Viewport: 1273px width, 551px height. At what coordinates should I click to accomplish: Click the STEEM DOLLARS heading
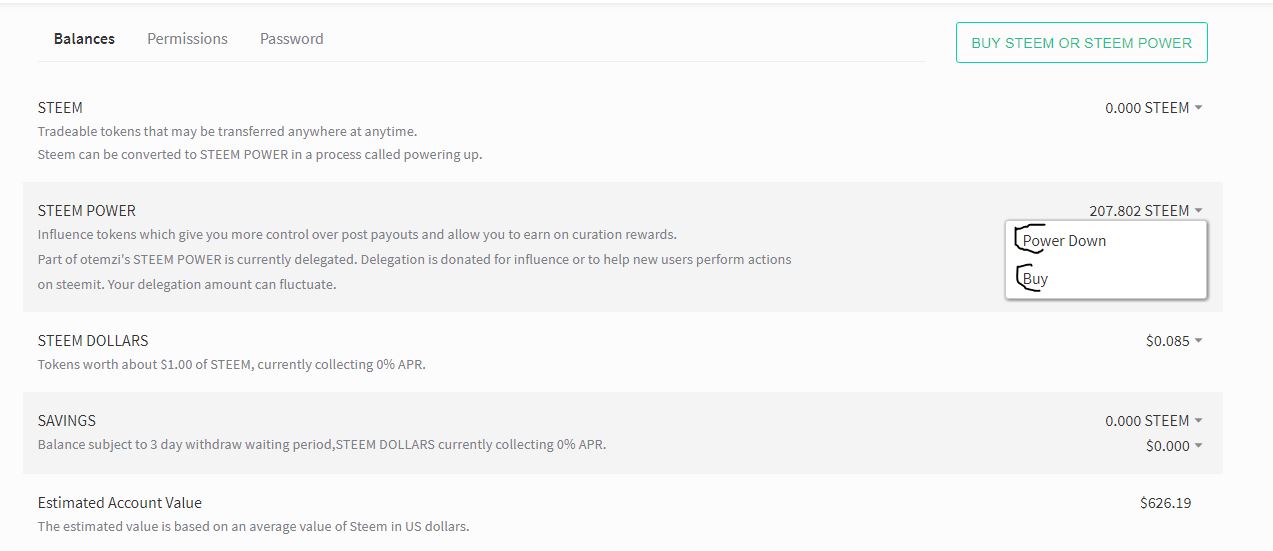(x=92, y=341)
